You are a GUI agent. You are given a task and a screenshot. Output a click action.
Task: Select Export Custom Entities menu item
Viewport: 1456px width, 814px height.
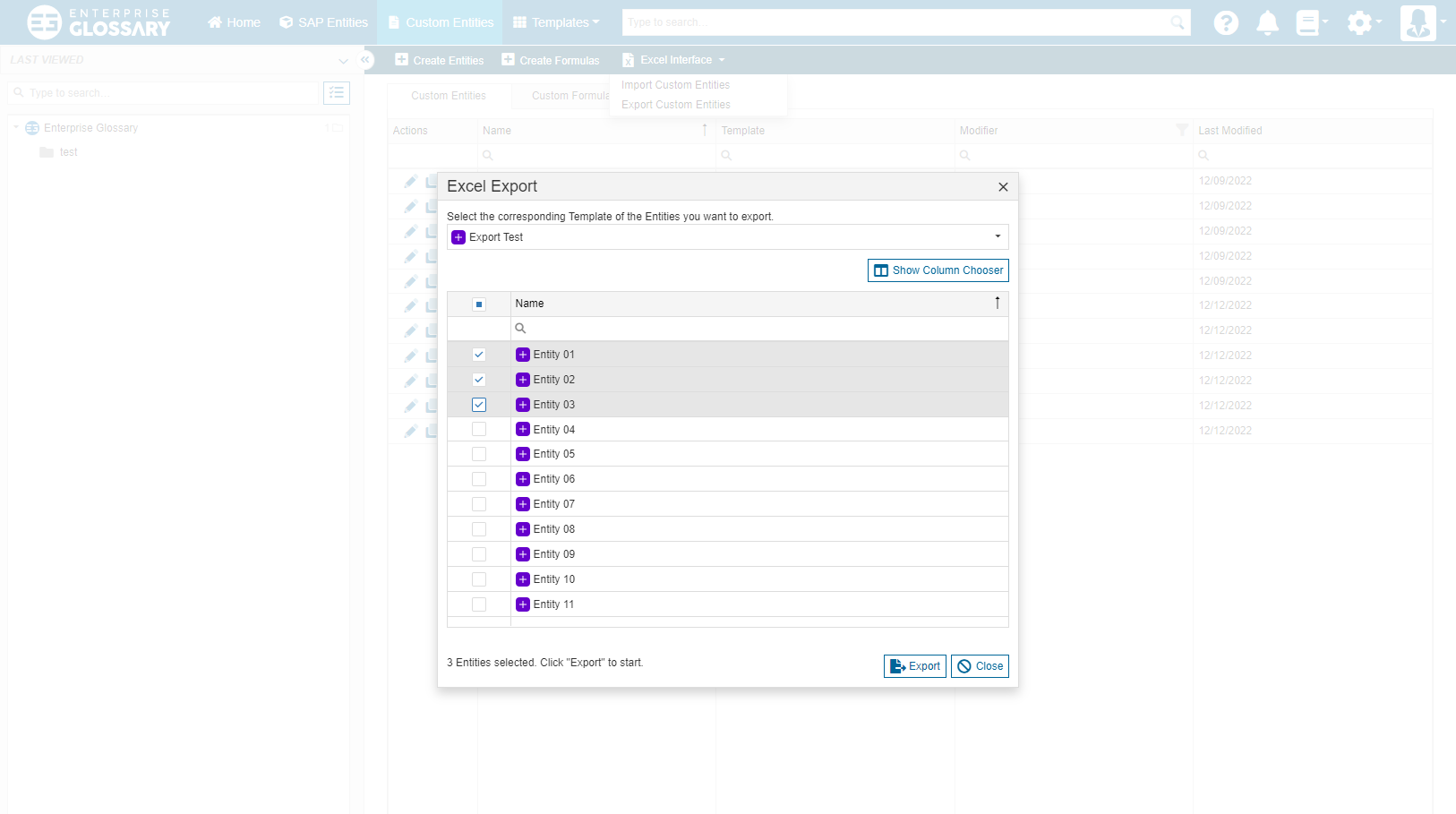pyautogui.click(x=676, y=105)
